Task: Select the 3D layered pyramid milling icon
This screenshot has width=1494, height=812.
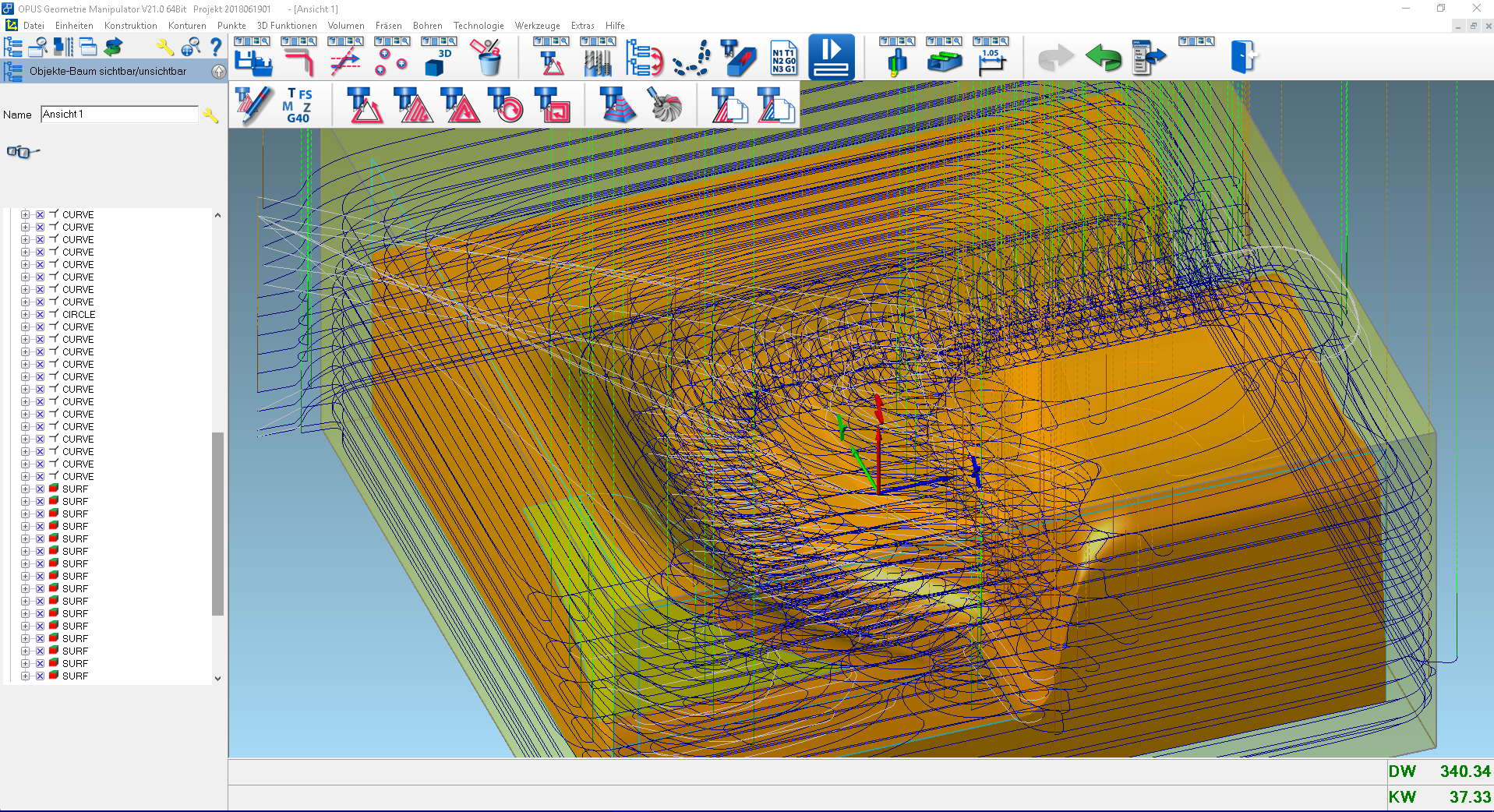Action: pyautogui.click(x=617, y=104)
